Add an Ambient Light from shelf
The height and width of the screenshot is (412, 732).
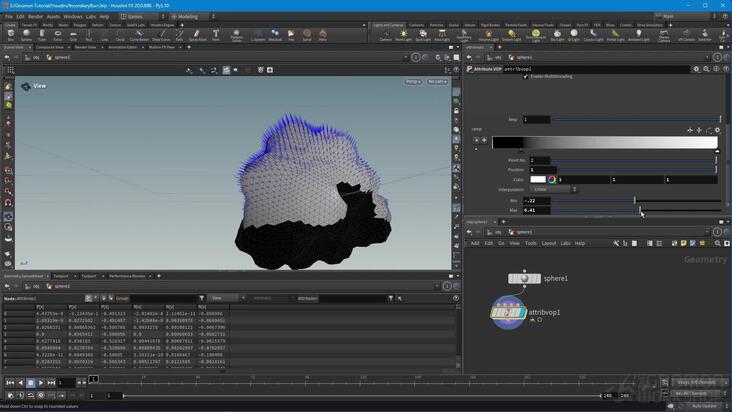coord(639,35)
